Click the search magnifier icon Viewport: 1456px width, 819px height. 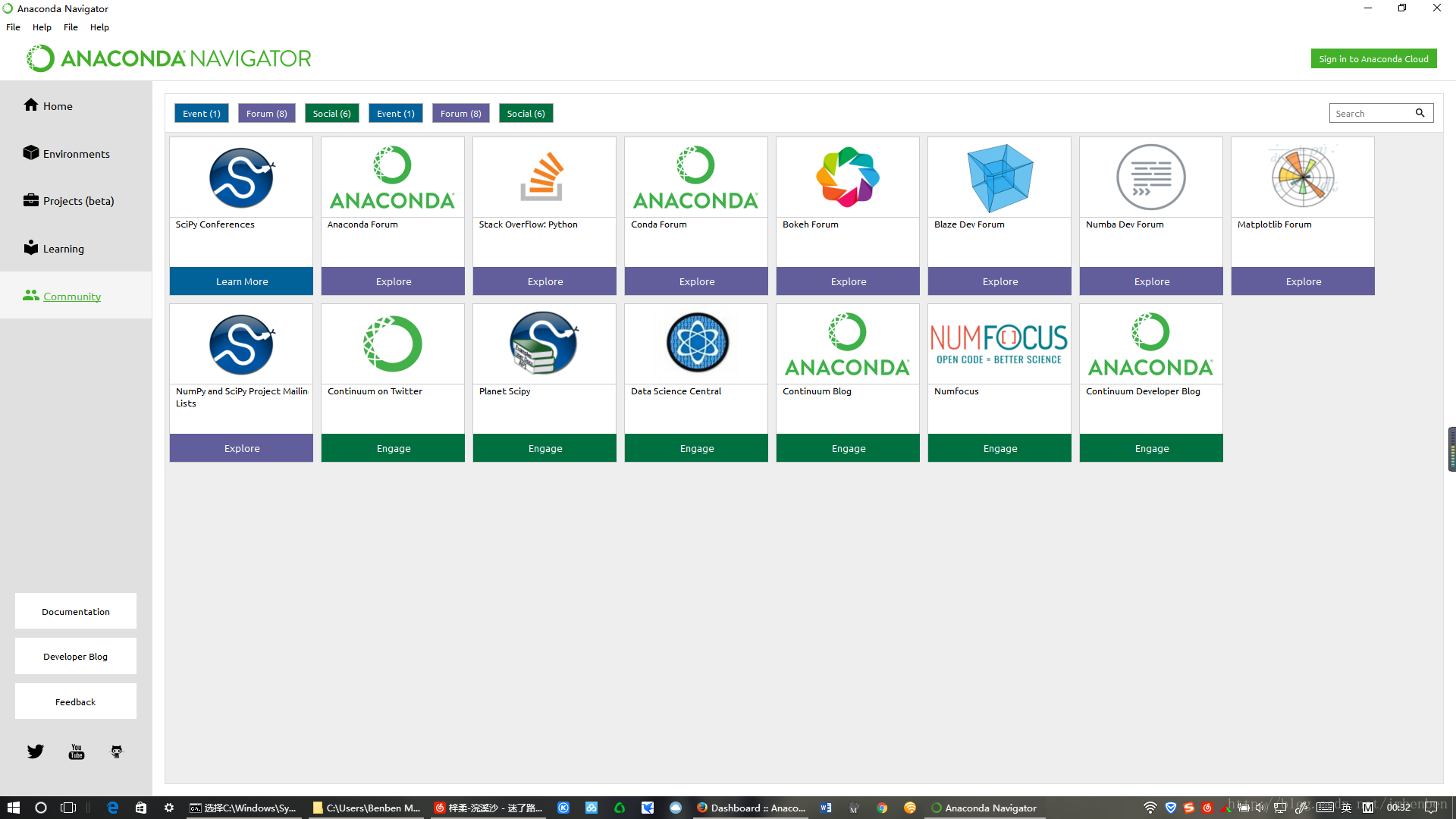[x=1420, y=113]
